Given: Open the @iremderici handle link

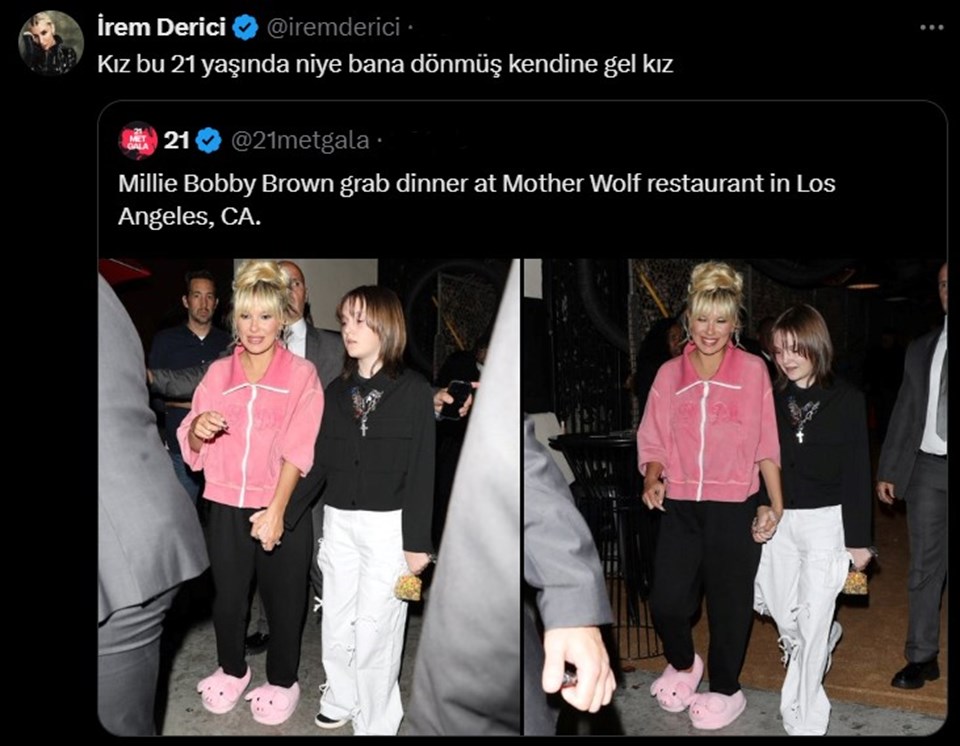Looking at the screenshot, I should point(333,28).
